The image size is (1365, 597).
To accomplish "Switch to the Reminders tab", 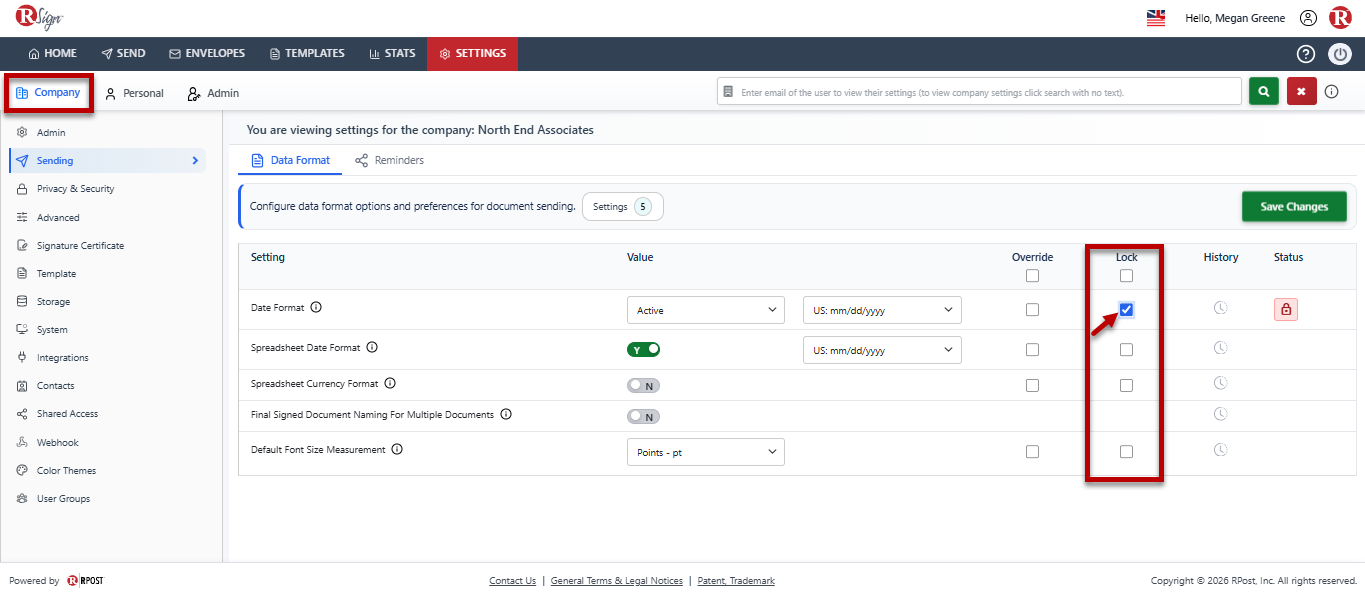I will click(x=389, y=160).
